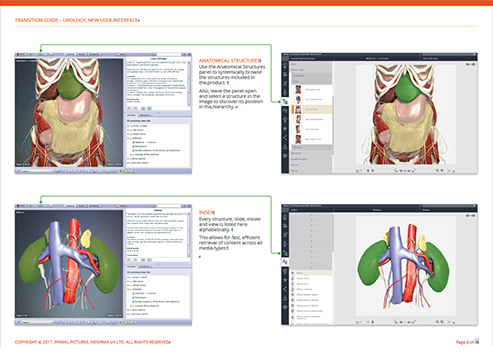Expand the Lymphatic system section in Anatomical Structures

tap(311, 159)
